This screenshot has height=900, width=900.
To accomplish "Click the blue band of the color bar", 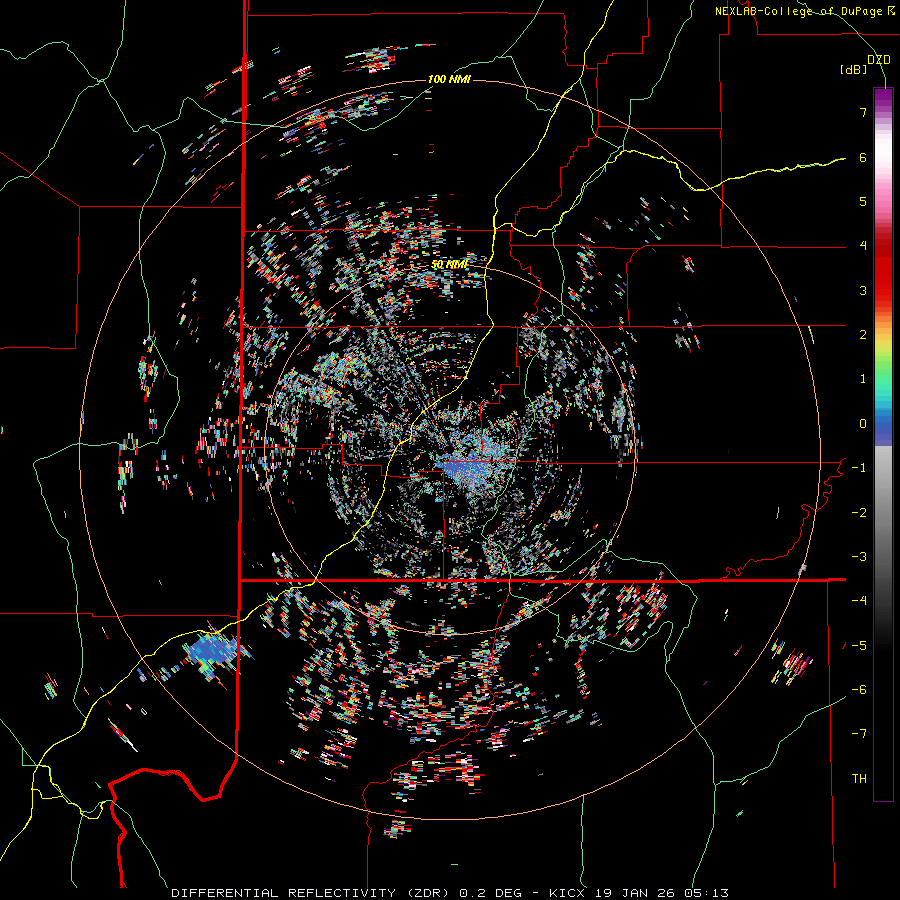I will [883, 426].
